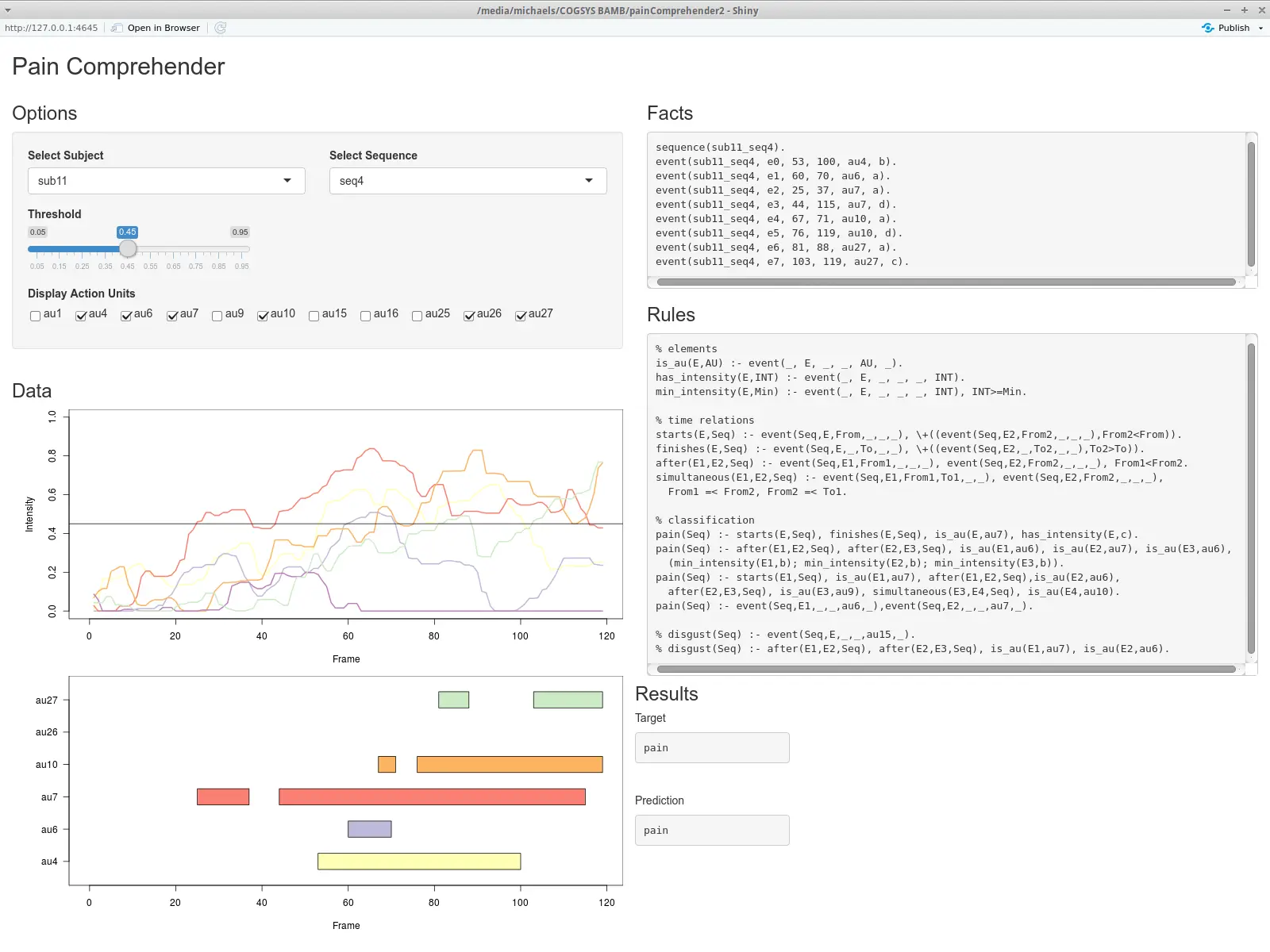
Task: Click the au4 yellow bar in event chart
Action: click(x=419, y=862)
